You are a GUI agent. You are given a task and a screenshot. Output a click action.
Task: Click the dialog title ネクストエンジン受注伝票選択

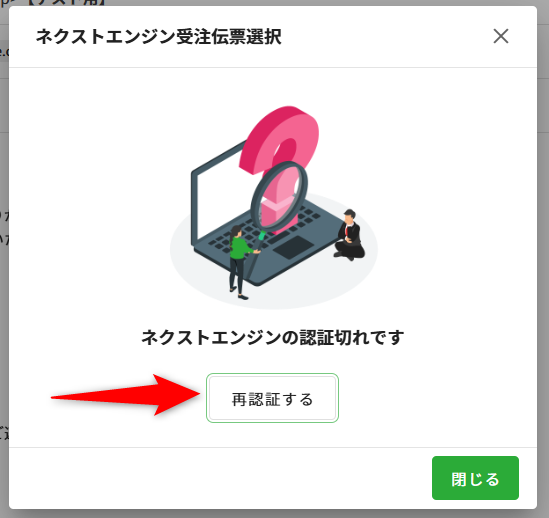pos(159,36)
